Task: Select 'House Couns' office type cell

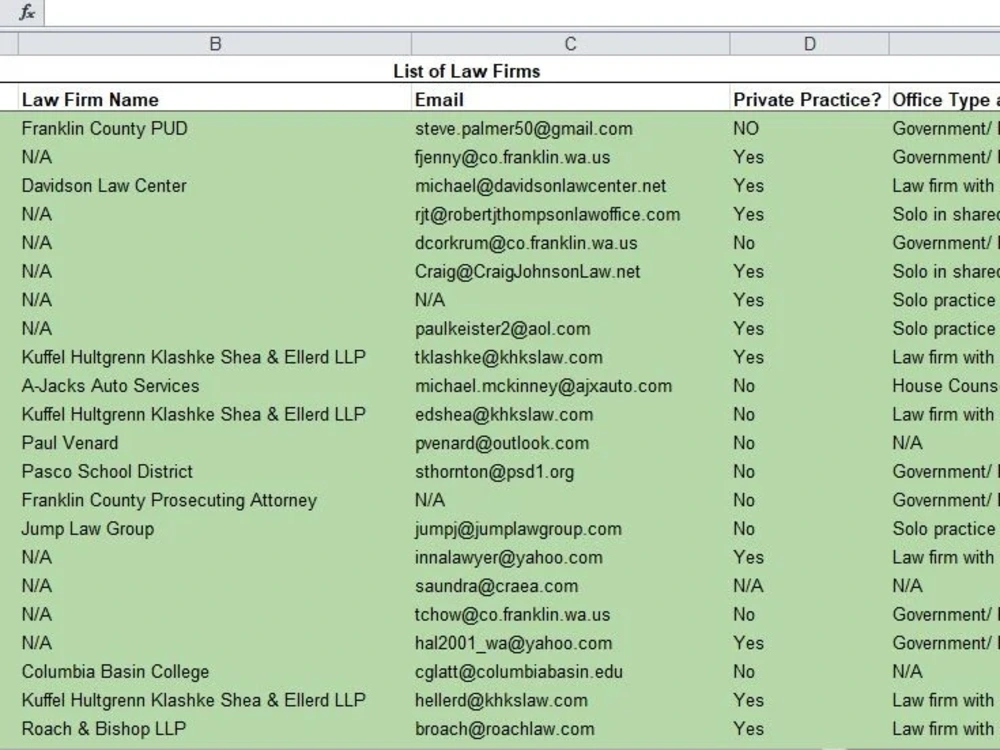Action: [x=945, y=386]
